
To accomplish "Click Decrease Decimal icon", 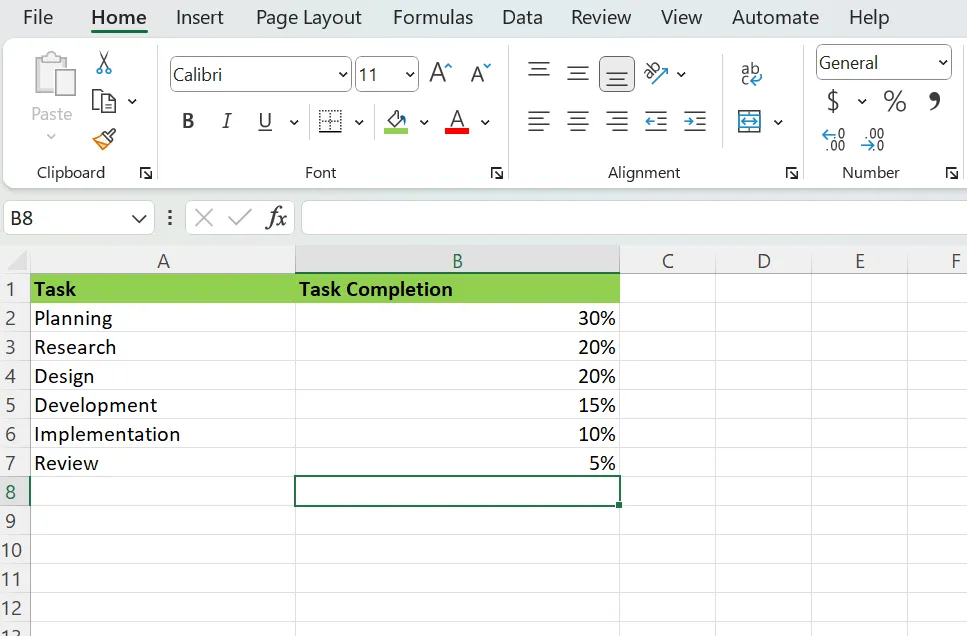I will point(873,139).
